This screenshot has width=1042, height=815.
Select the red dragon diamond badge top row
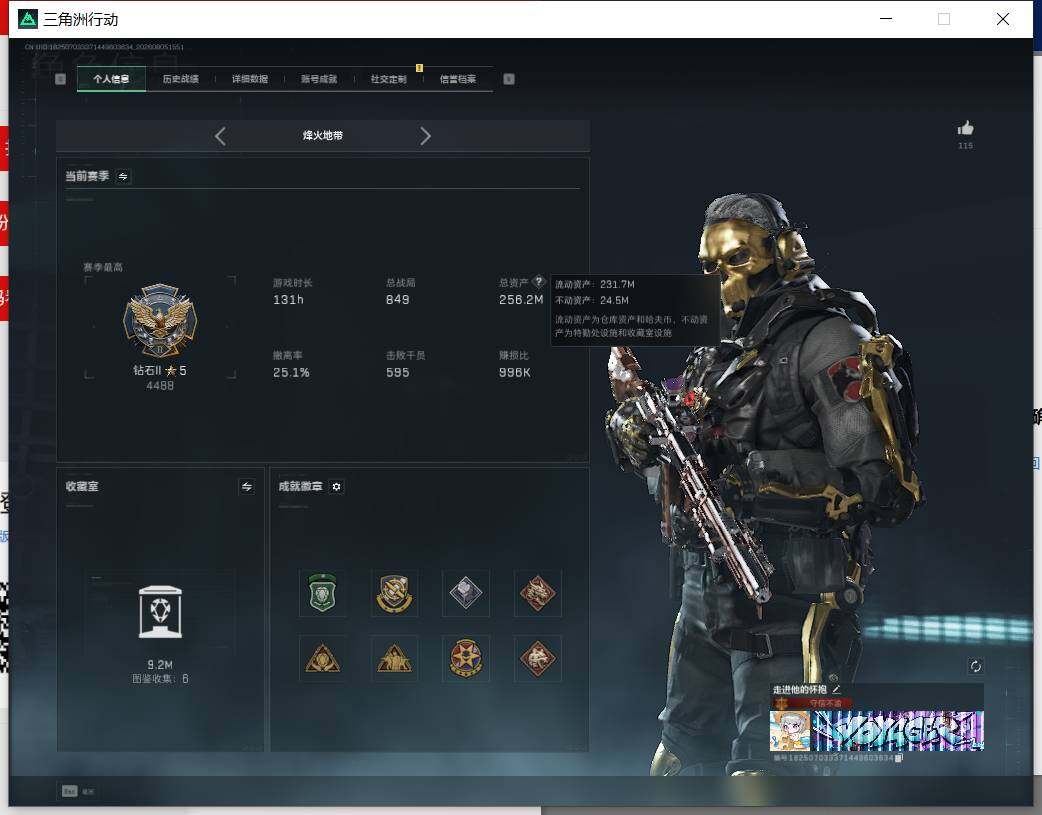538,593
